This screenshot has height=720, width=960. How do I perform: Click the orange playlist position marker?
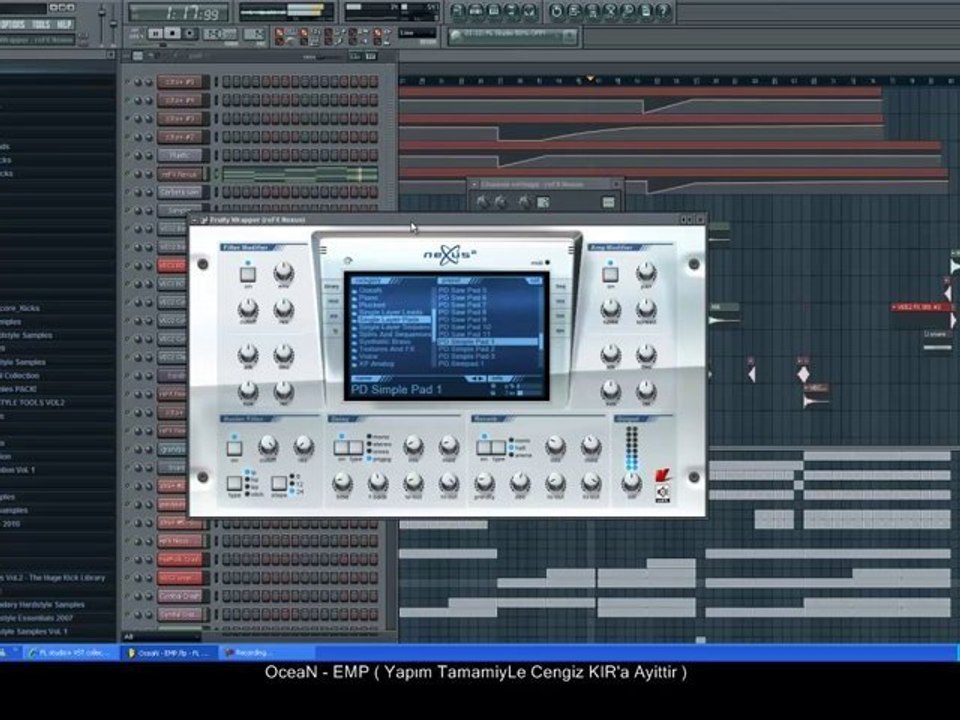pyautogui.click(x=590, y=78)
